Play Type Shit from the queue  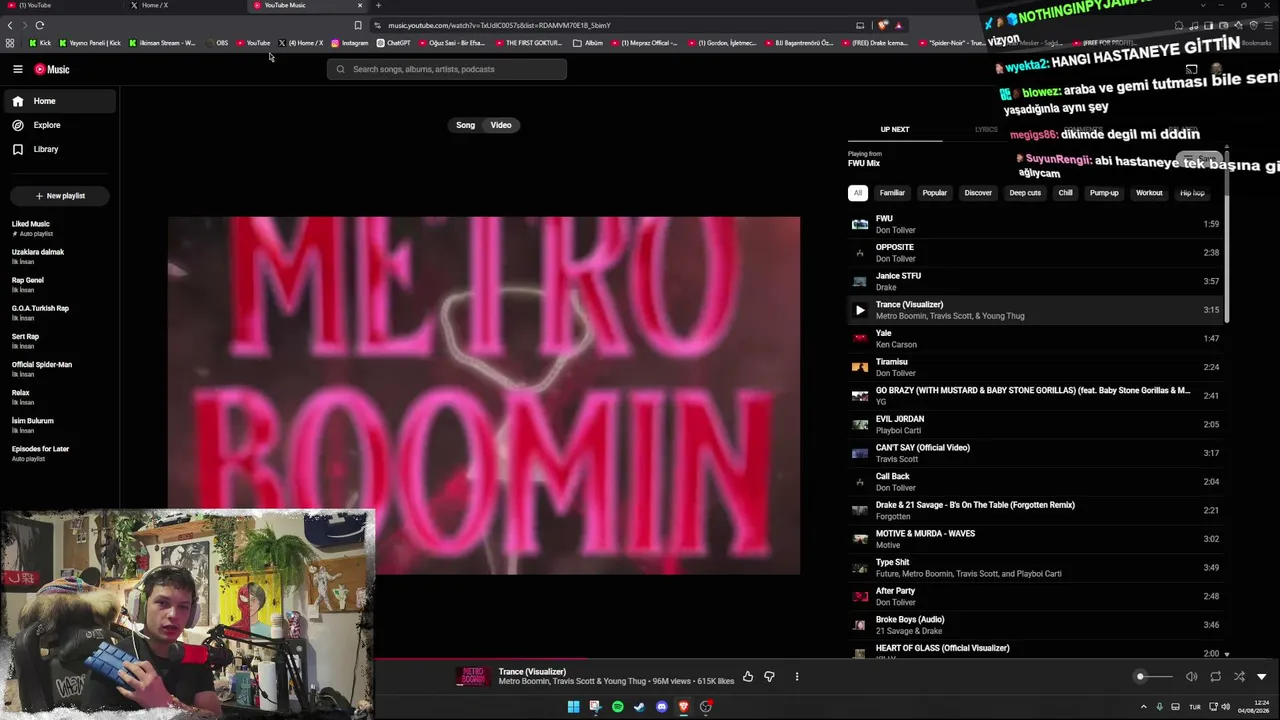click(1035, 568)
